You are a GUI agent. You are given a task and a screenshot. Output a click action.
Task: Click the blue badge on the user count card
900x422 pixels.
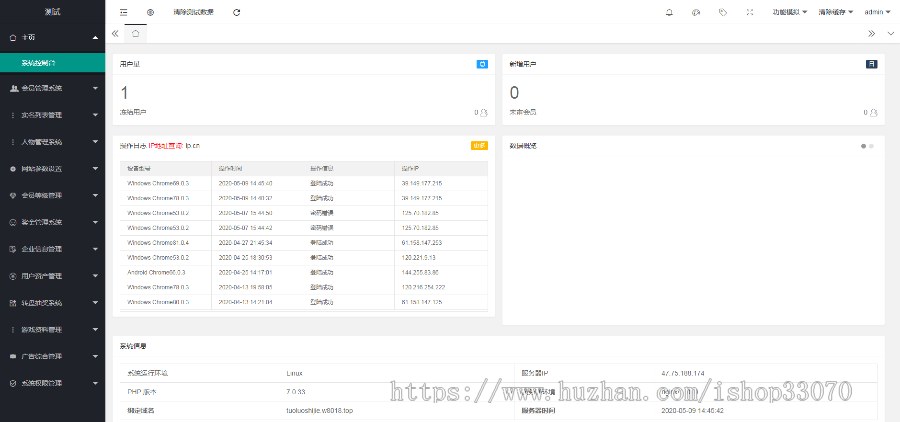click(482, 64)
